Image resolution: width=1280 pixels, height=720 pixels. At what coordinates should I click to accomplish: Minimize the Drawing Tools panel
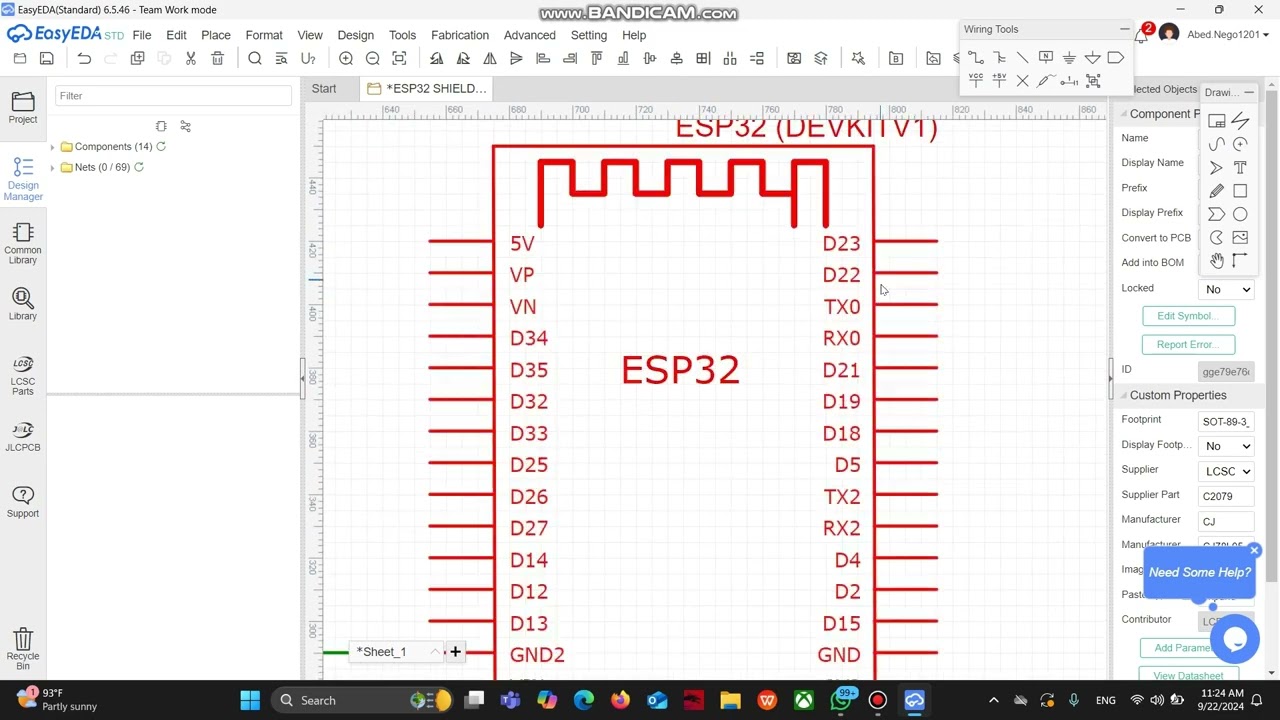(x=1248, y=92)
